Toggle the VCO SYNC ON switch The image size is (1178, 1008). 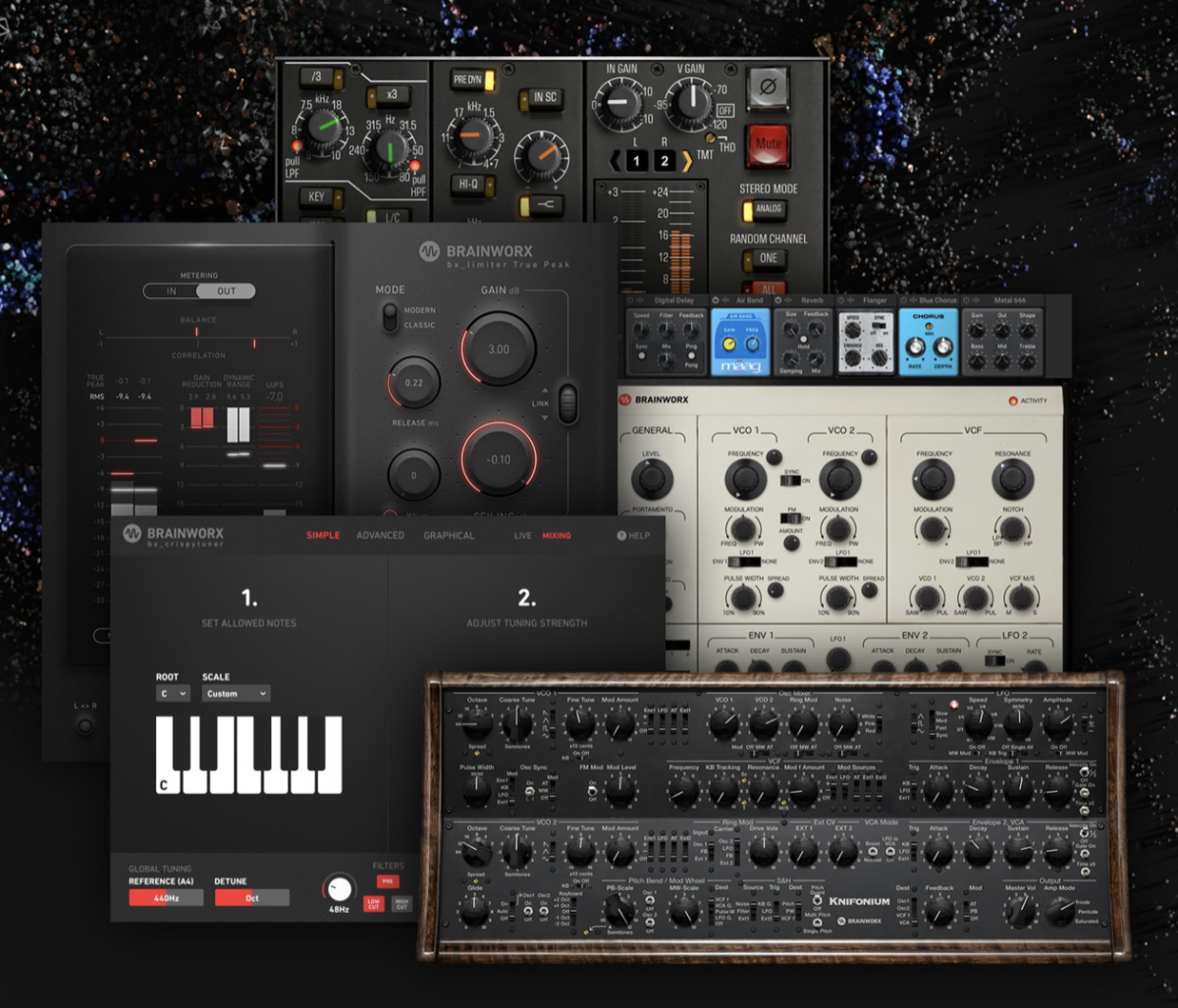point(790,481)
